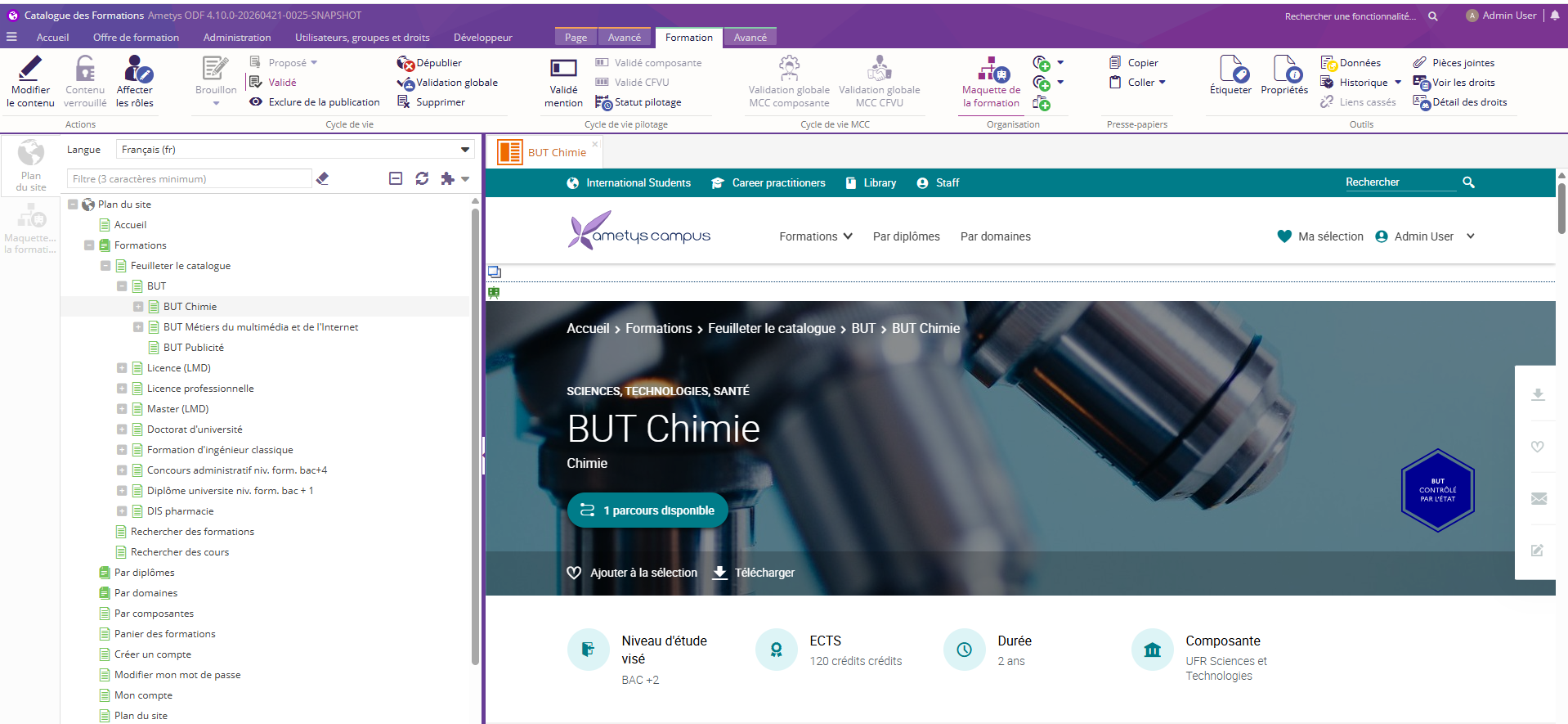Image resolution: width=1568 pixels, height=724 pixels.
Task: Click the Modifier le contenu pencil icon
Action: 30,68
